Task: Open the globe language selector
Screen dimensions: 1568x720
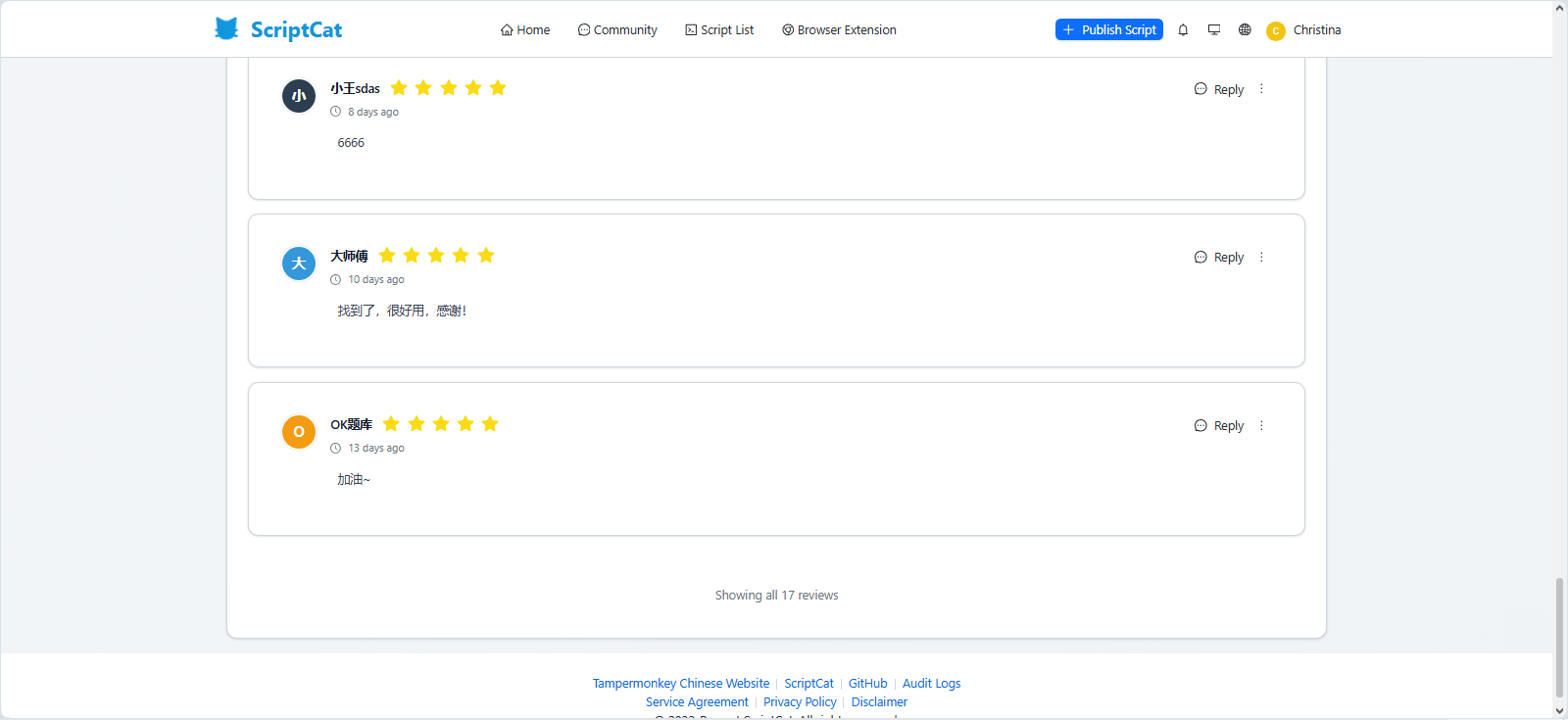Action: pyautogui.click(x=1245, y=30)
